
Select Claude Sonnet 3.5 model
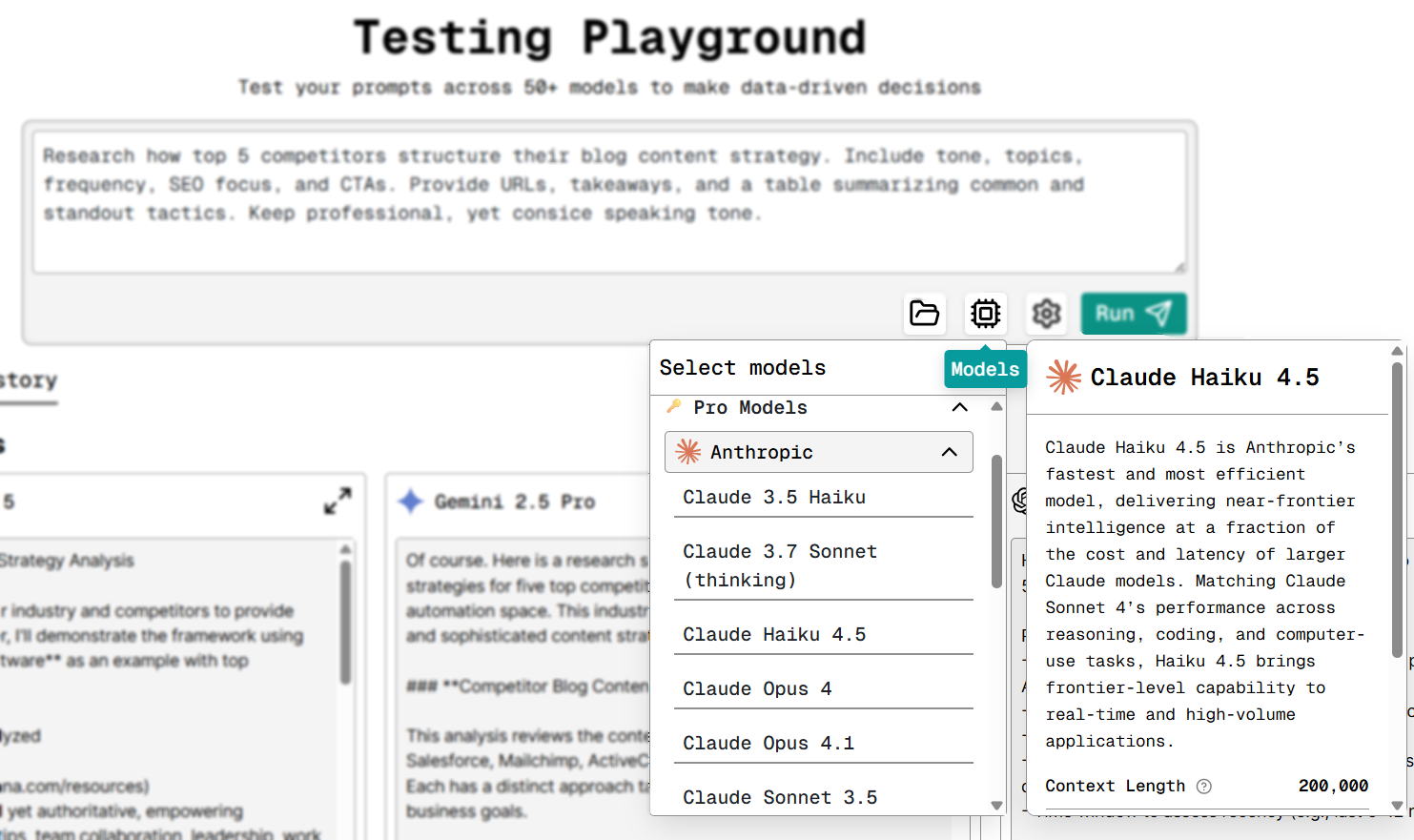(x=823, y=797)
